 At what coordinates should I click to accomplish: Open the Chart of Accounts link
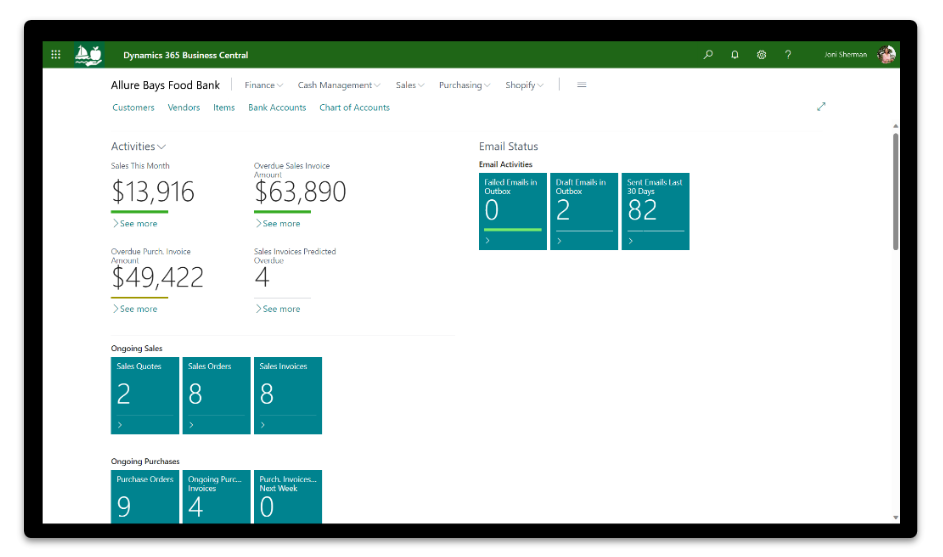(354, 107)
